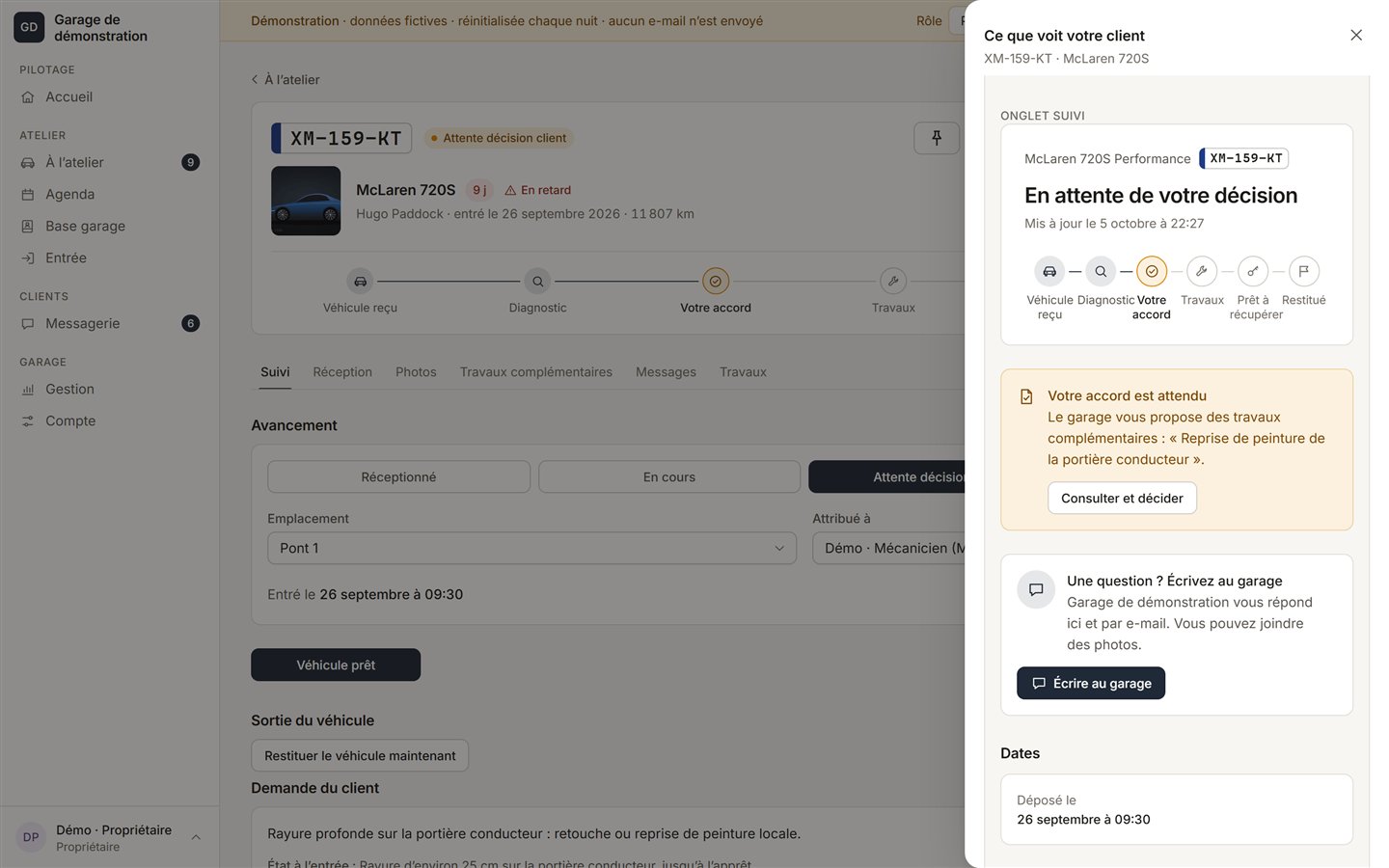Click Écrire au garage button

pos(1091,683)
